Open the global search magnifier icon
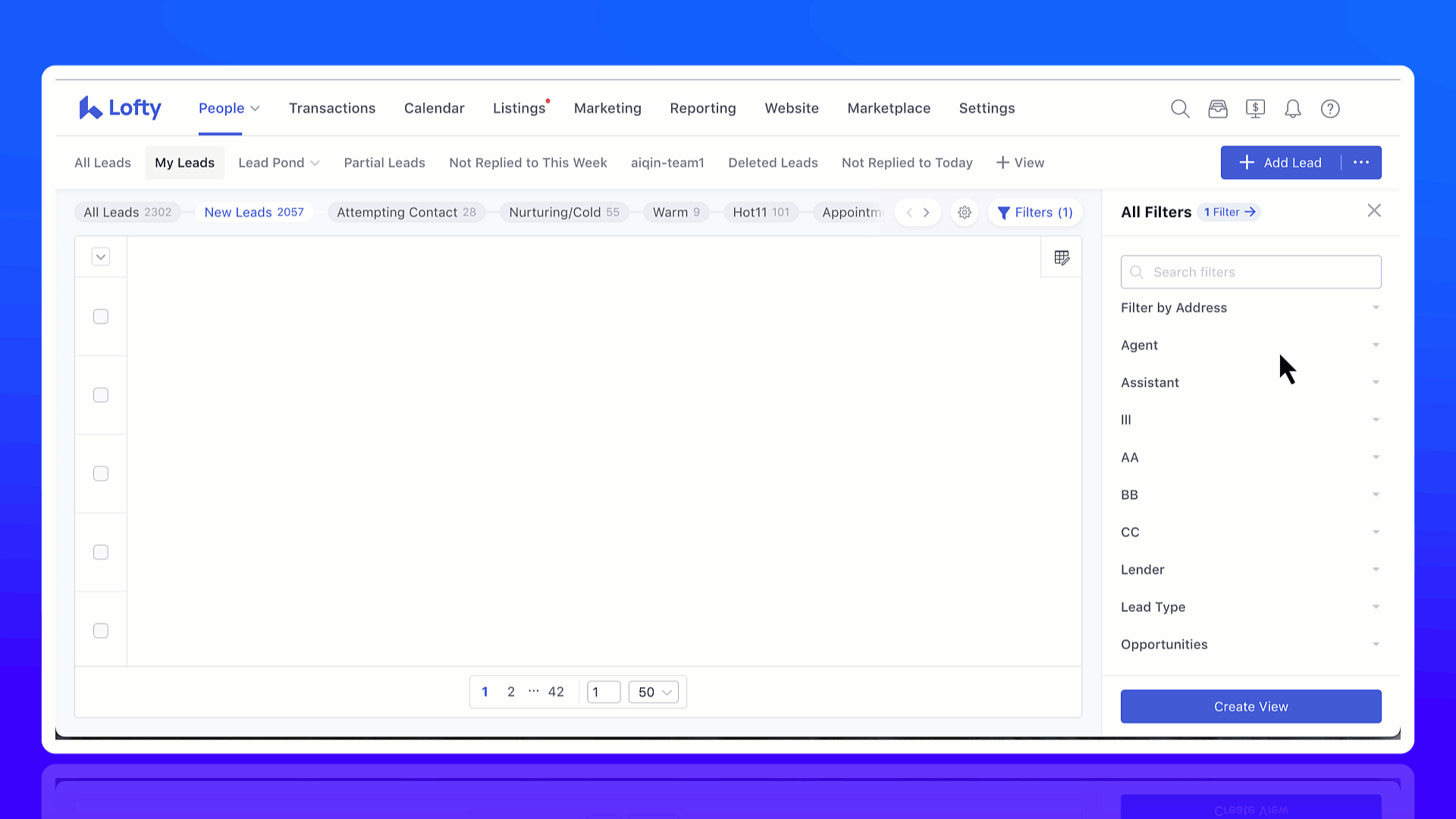This screenshot has width=1456, height=819. [1180, 108]
